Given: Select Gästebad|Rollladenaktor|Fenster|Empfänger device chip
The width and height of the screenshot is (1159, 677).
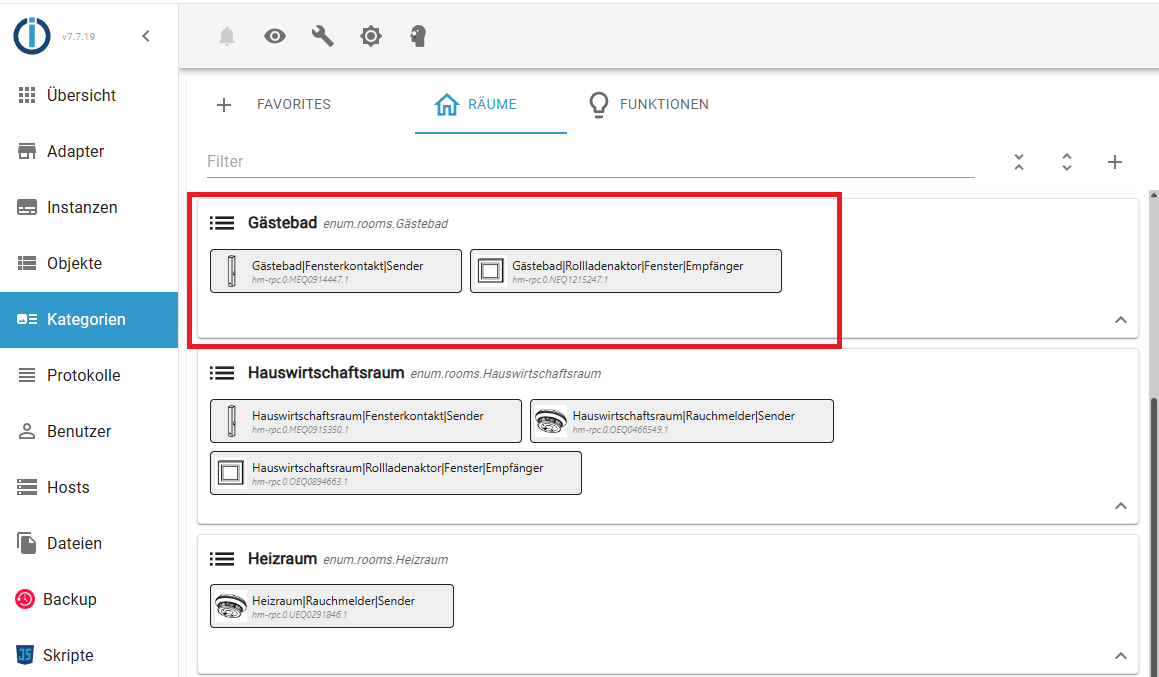Looking at the screenshot, I should coord(625,271).
